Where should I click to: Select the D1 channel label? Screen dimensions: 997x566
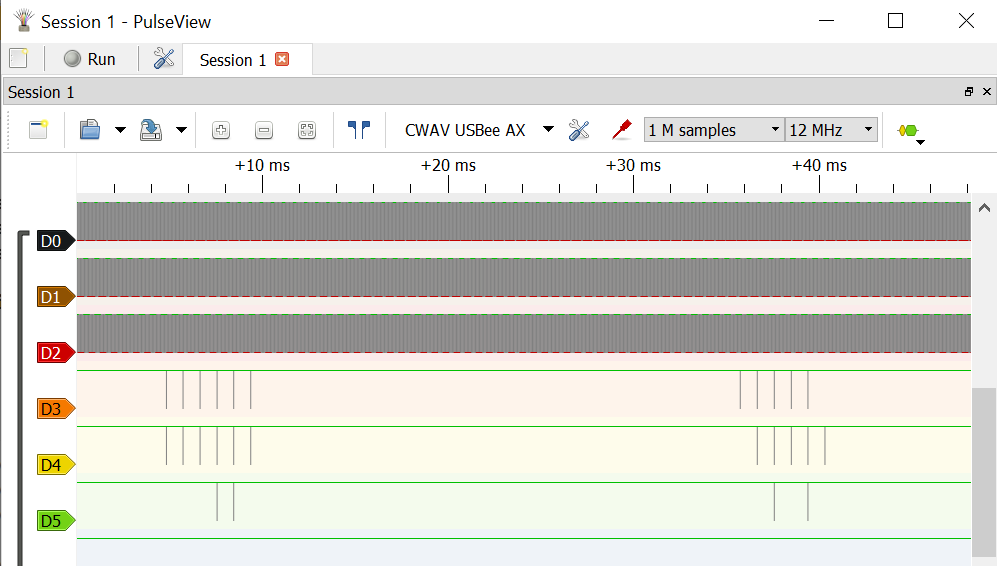[55, 297]
